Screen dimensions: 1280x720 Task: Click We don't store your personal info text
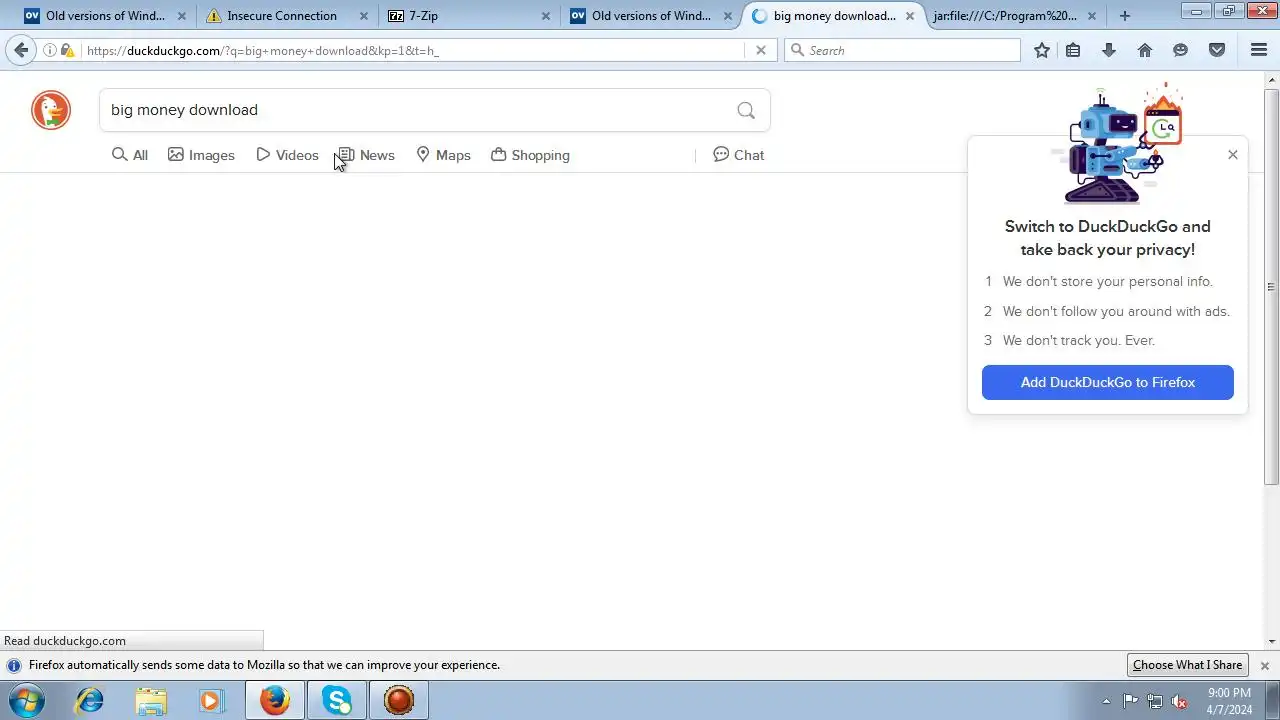tap(1108, 281)
